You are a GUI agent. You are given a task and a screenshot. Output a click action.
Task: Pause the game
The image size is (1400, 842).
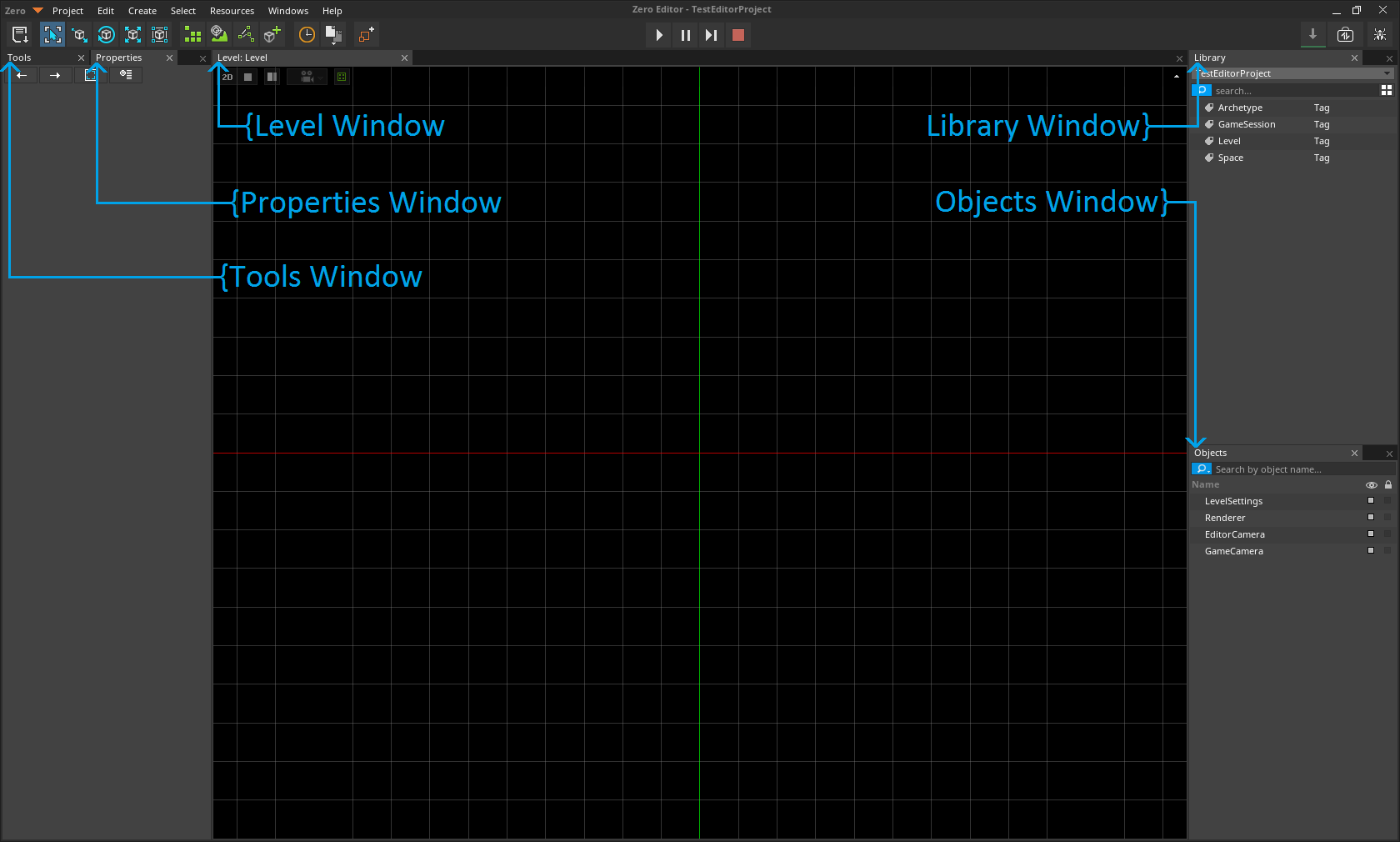[686, 35]
